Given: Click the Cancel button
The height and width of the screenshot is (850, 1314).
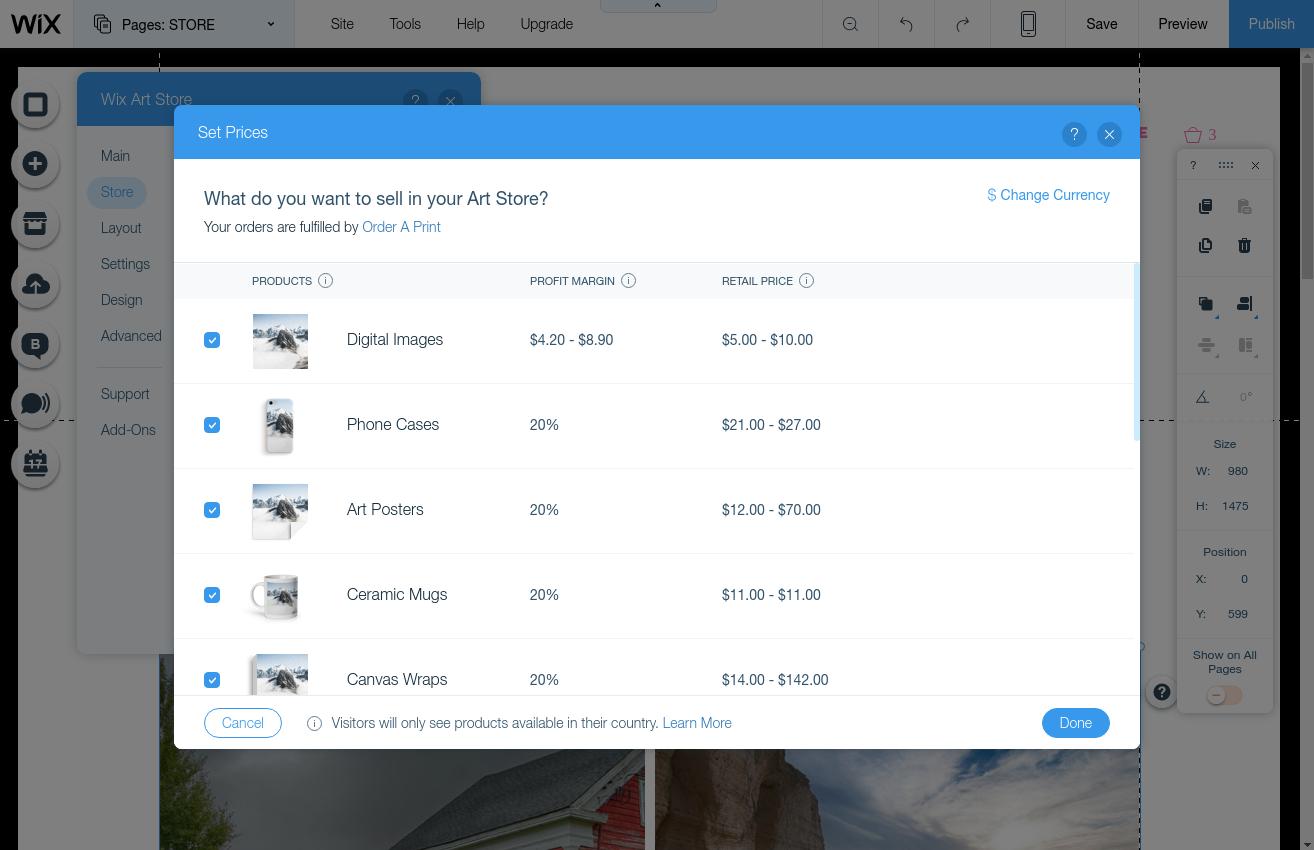Looking at the screenshot, I should (242, 723).
